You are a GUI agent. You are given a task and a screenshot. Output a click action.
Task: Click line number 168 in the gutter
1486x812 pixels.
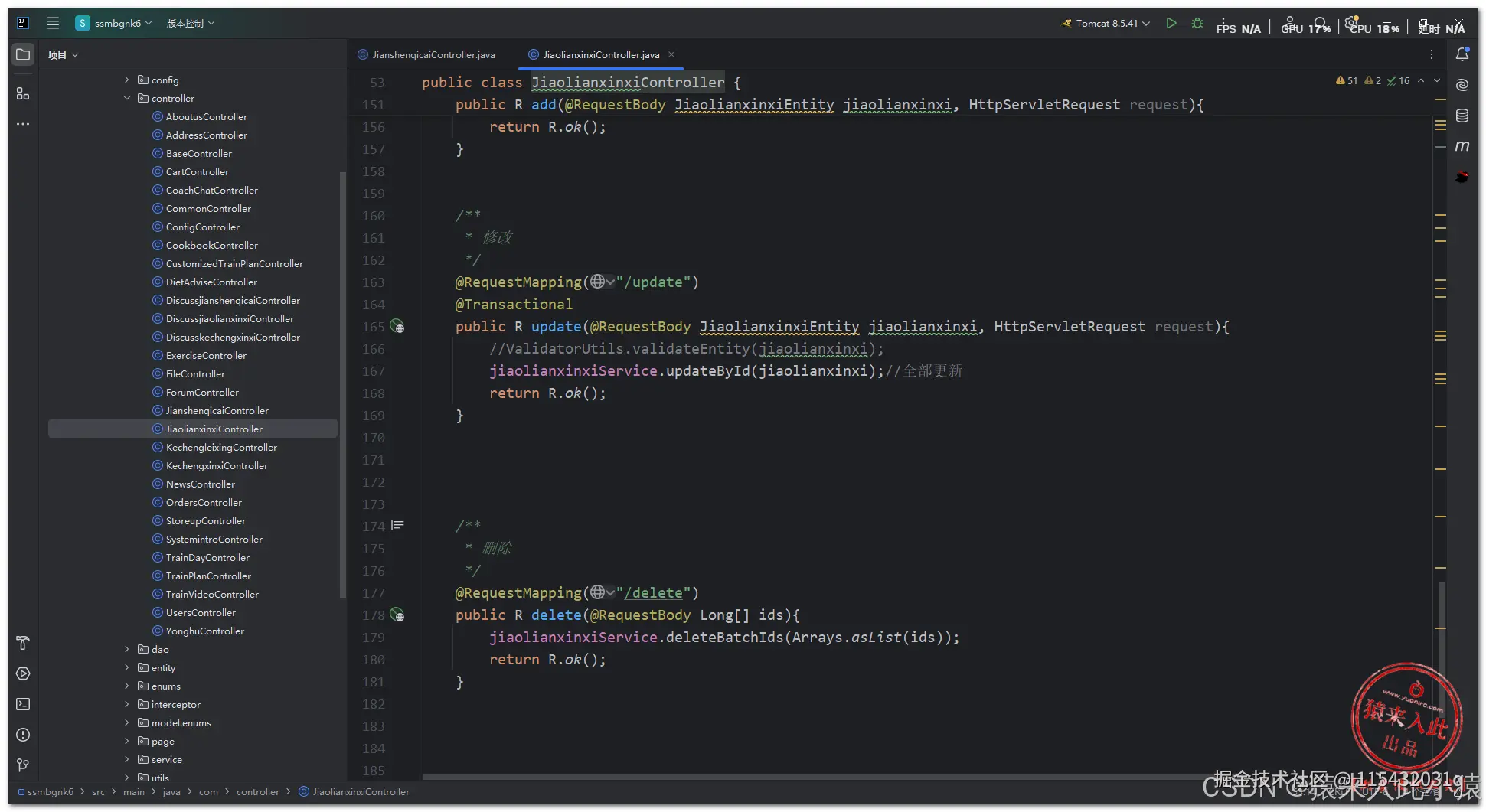(x=374, y=393)
